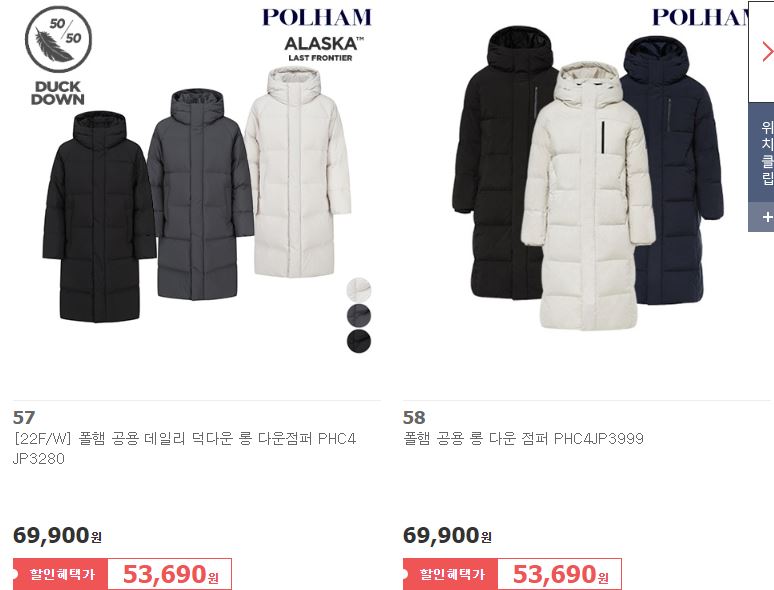The height and width of the screenshot is (590, 774).
Task: Open the 폴햄 공용 롱 다운 점퍼 PHC4JP3999 link
Action: point(523,438)
